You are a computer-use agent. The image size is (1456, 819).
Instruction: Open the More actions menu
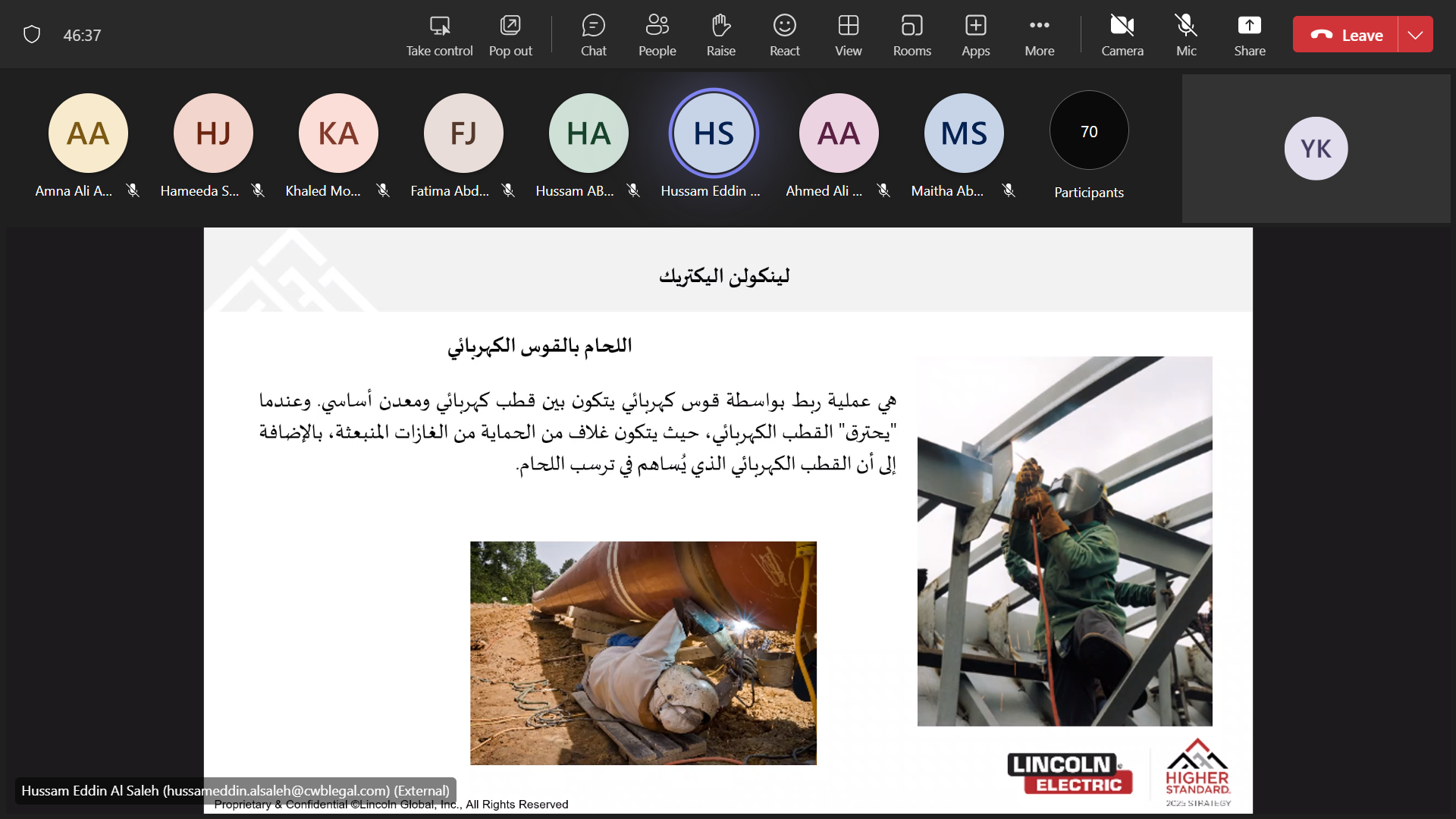pos(1039,35)
